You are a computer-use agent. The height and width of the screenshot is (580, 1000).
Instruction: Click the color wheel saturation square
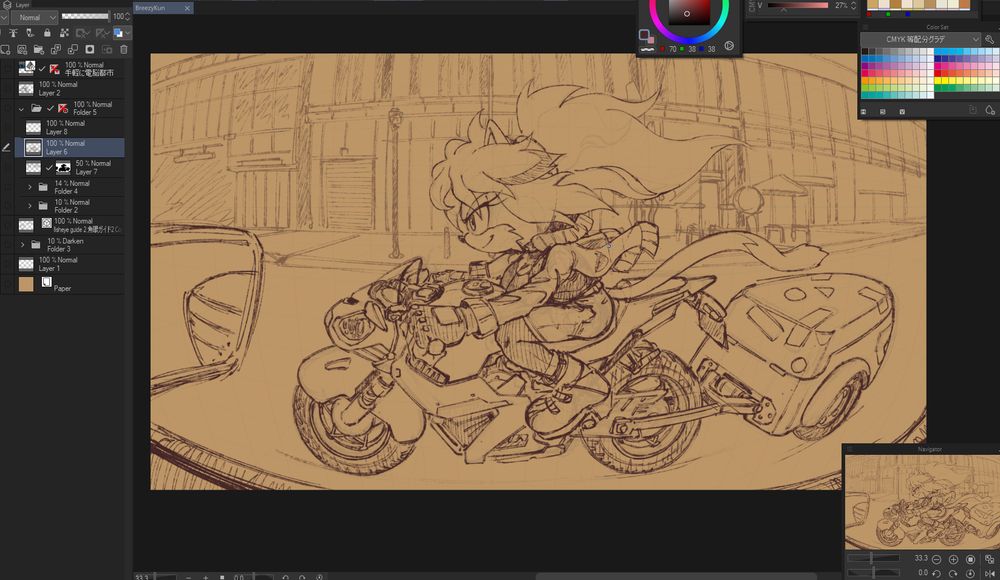pyautogui.click(x=689, y=11)
